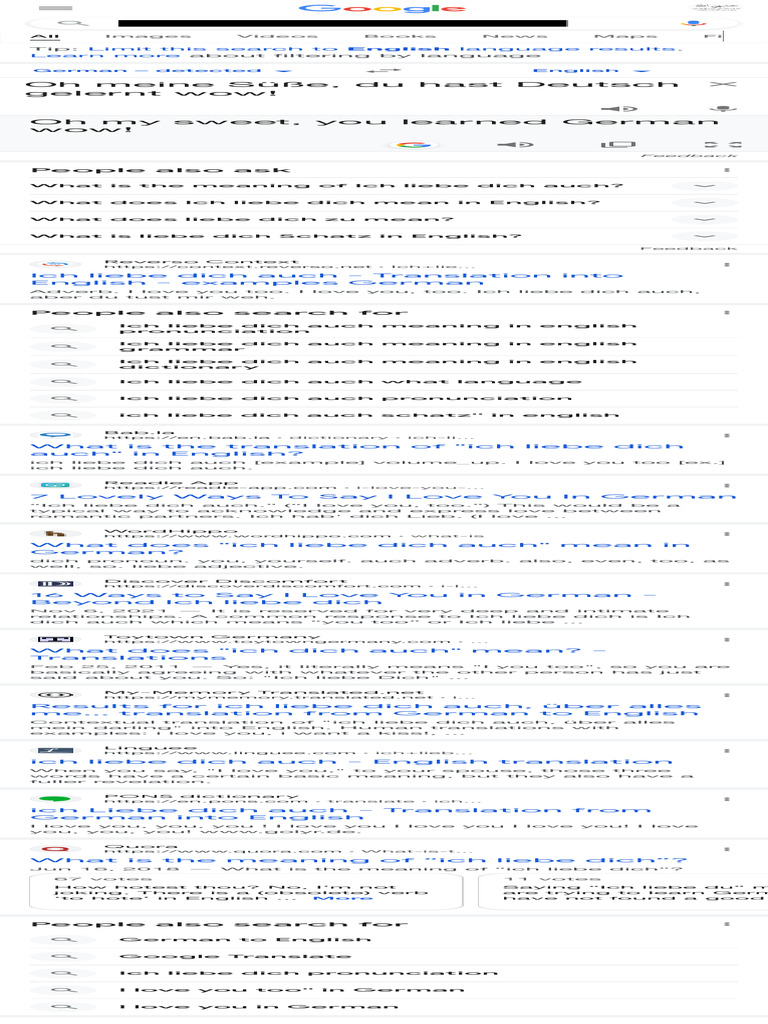The height and width of the screenshot is (1024, 768).
Task: Start voice search with the search bar microphone
Action: pyautogui.click(x=692, y=24)
